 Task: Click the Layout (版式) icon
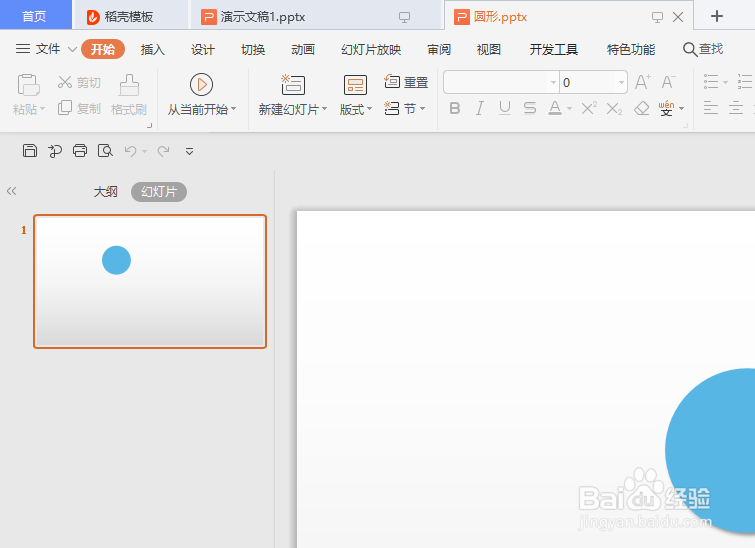pos(355,85)
